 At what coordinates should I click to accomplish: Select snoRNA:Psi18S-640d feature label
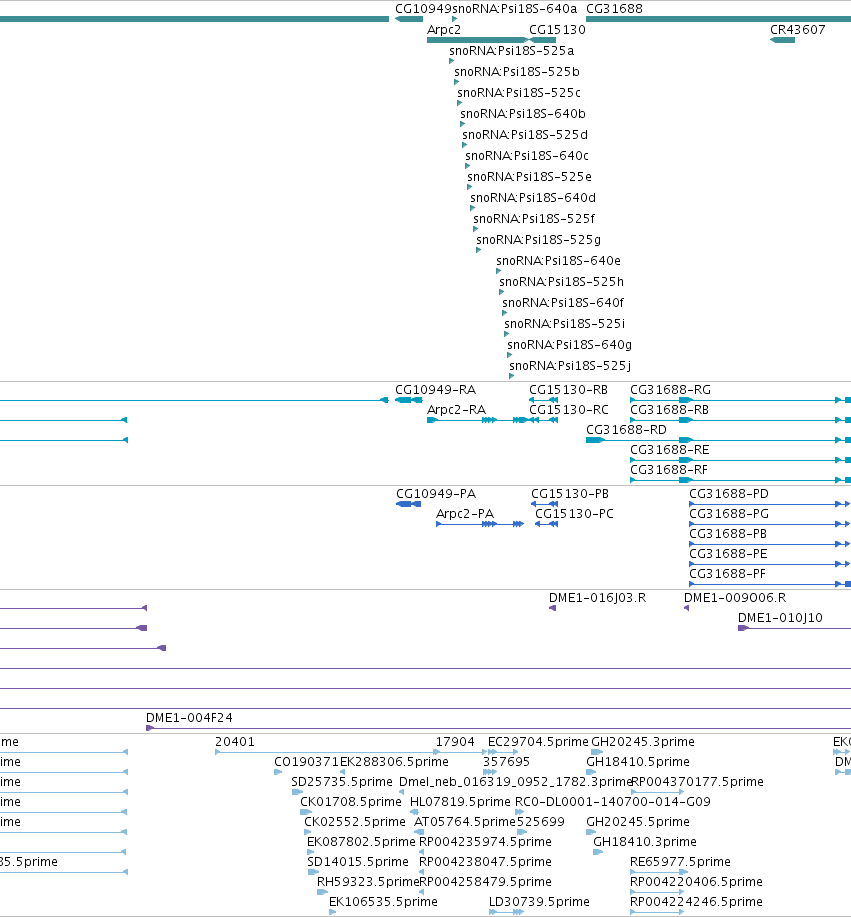pos(533,198)
